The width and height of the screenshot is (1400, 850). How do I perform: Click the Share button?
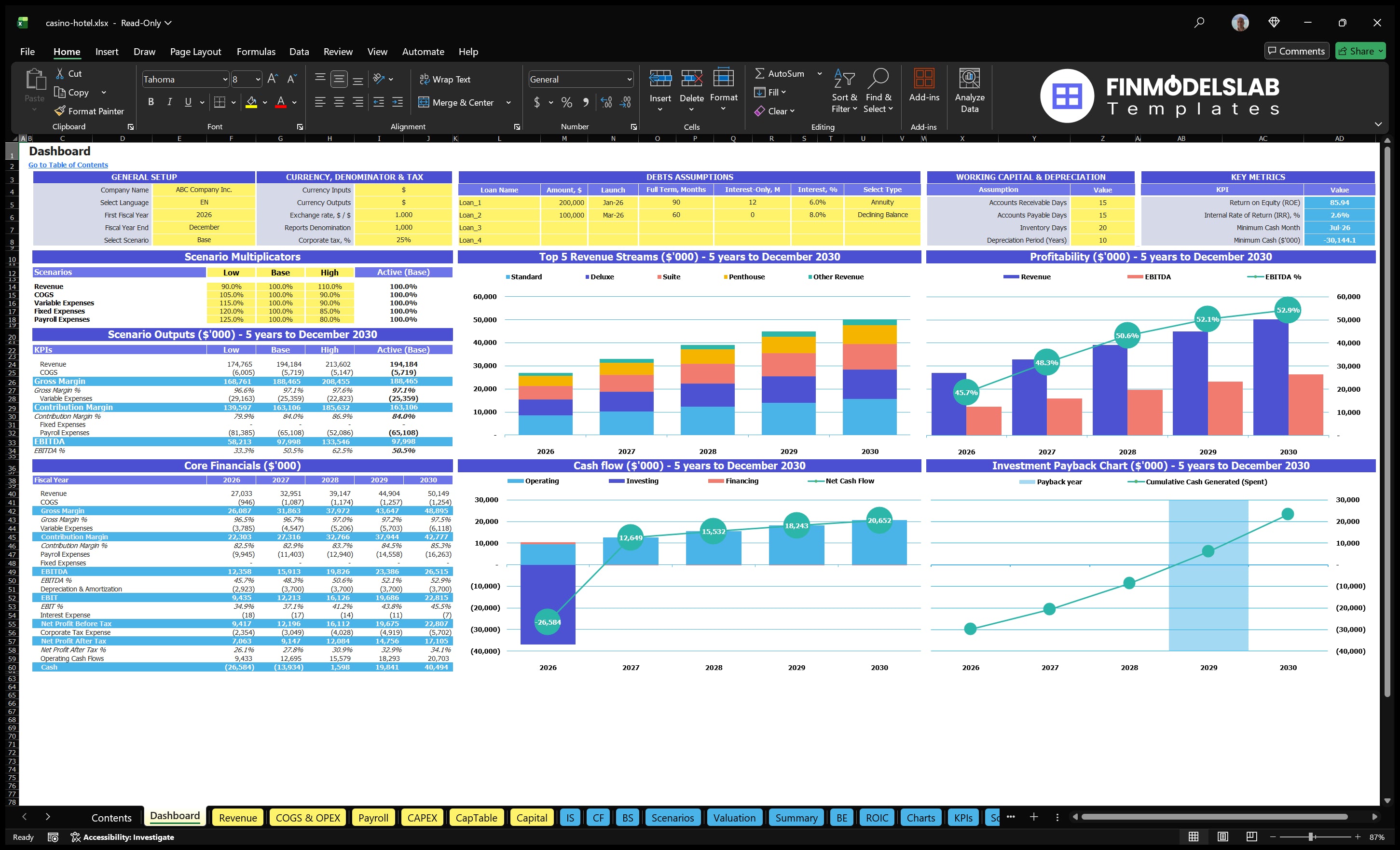(1360, 51)
